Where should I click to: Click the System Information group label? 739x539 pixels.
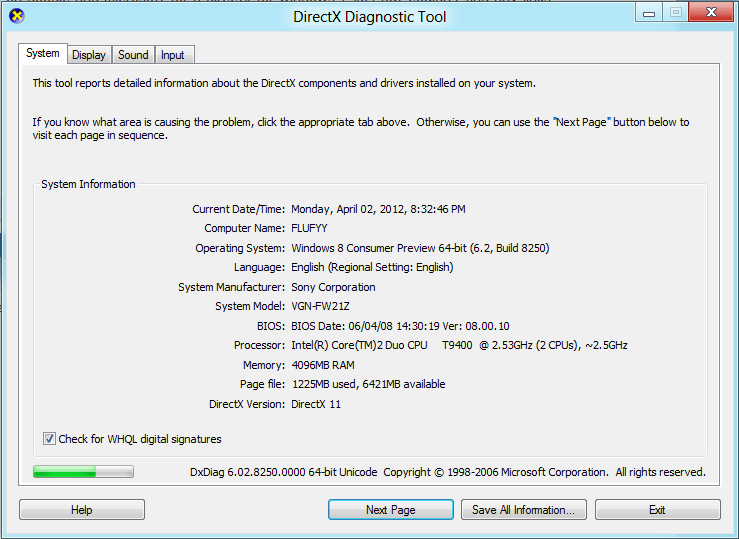pyautogui.click(x=88, y=184)
